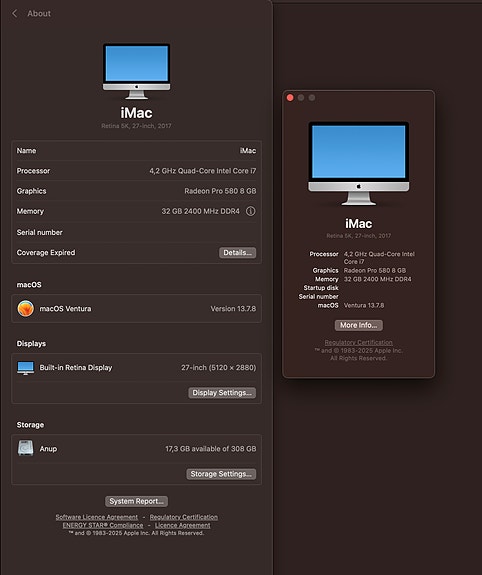Click More Info in small window
The height and width of the screenshot is (575, 482).
[x=358, y=325]
